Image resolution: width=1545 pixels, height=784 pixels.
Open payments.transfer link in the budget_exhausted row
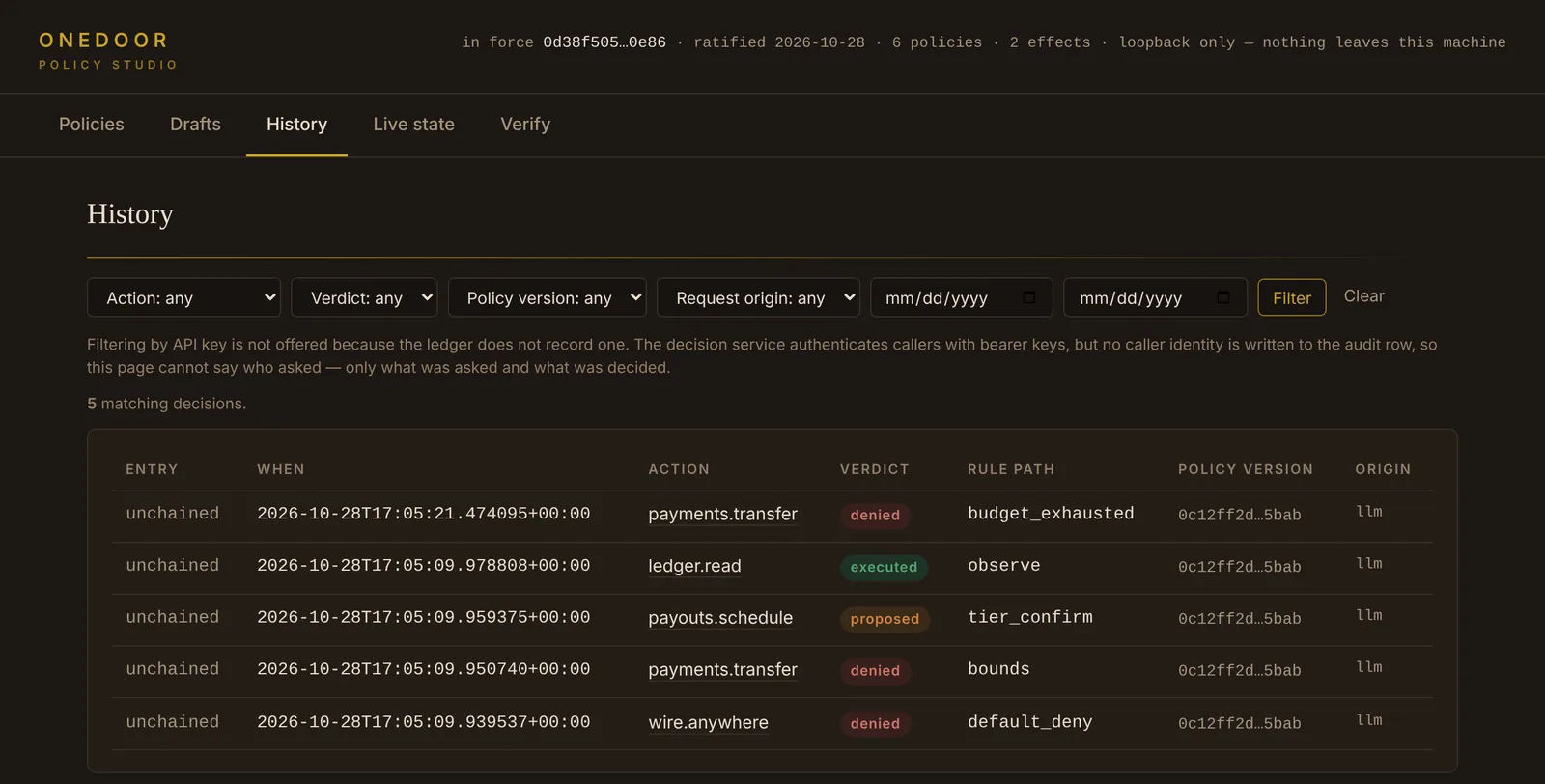tap(722, 515)
